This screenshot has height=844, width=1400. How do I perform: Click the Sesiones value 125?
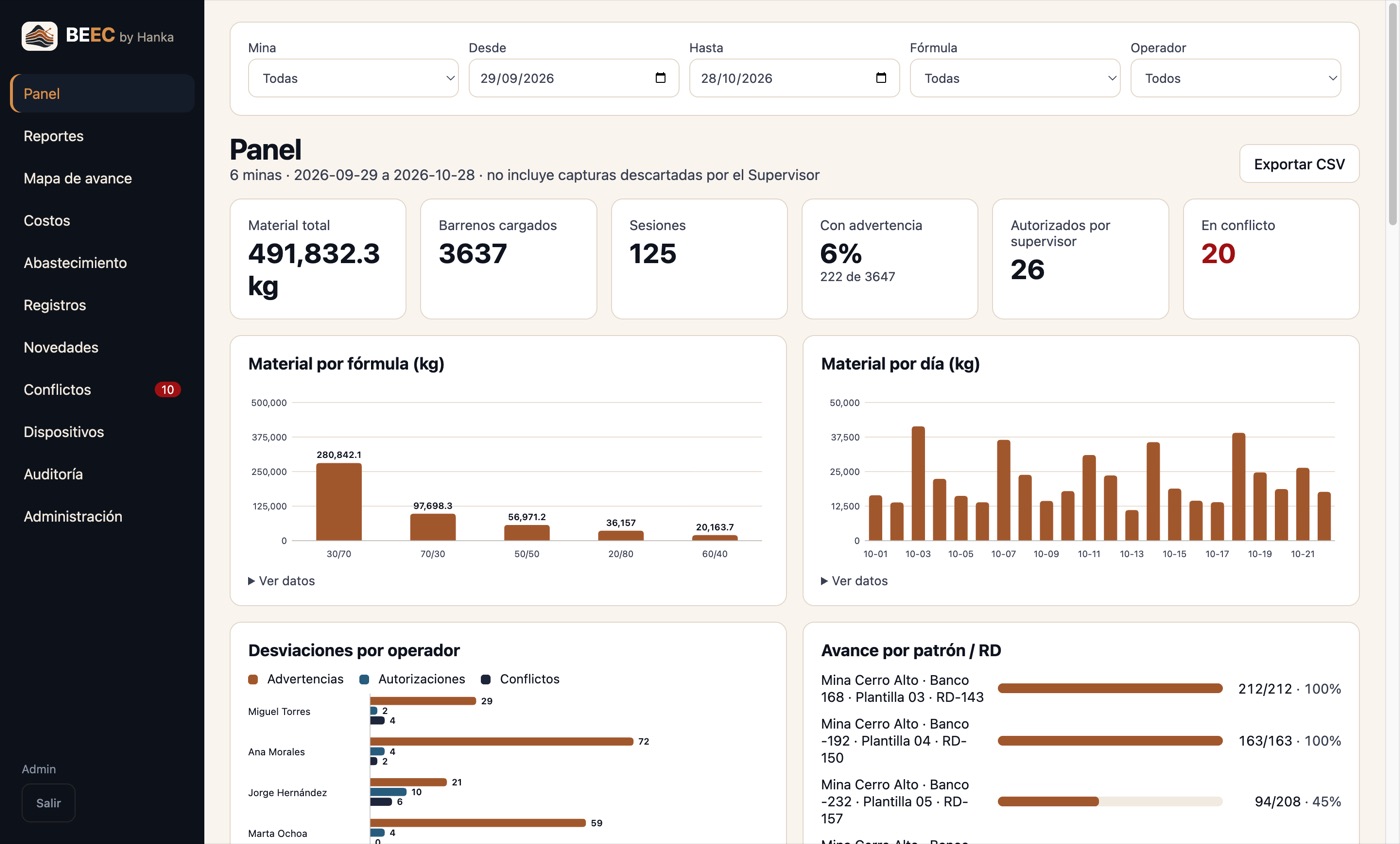(653, 254)
